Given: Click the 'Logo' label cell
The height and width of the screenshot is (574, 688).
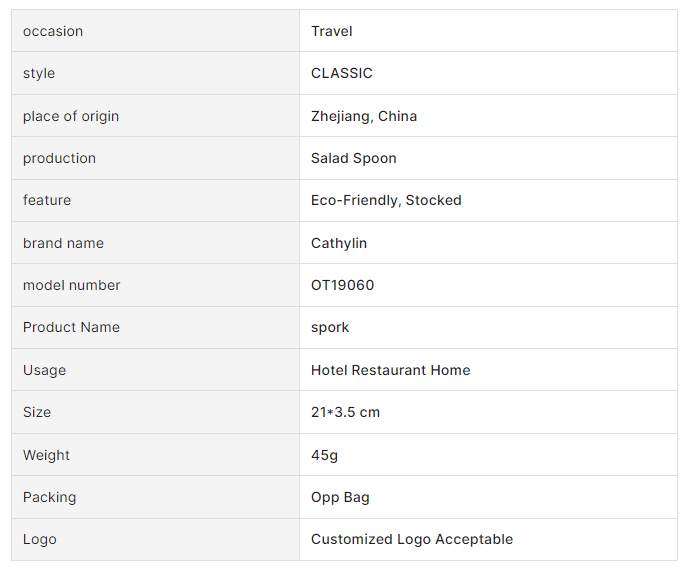Looking at the screenshot, I should click(x=40, y=539).
